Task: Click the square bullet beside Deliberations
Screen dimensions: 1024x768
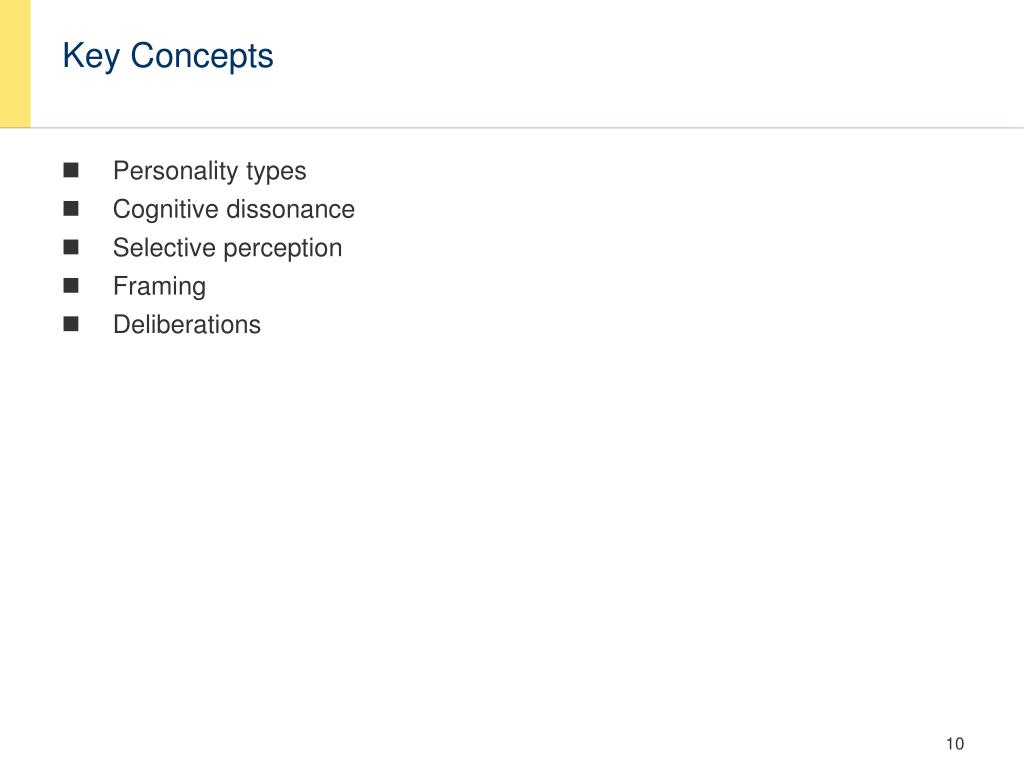Action: pyautogui.click(x=71, y=325)
